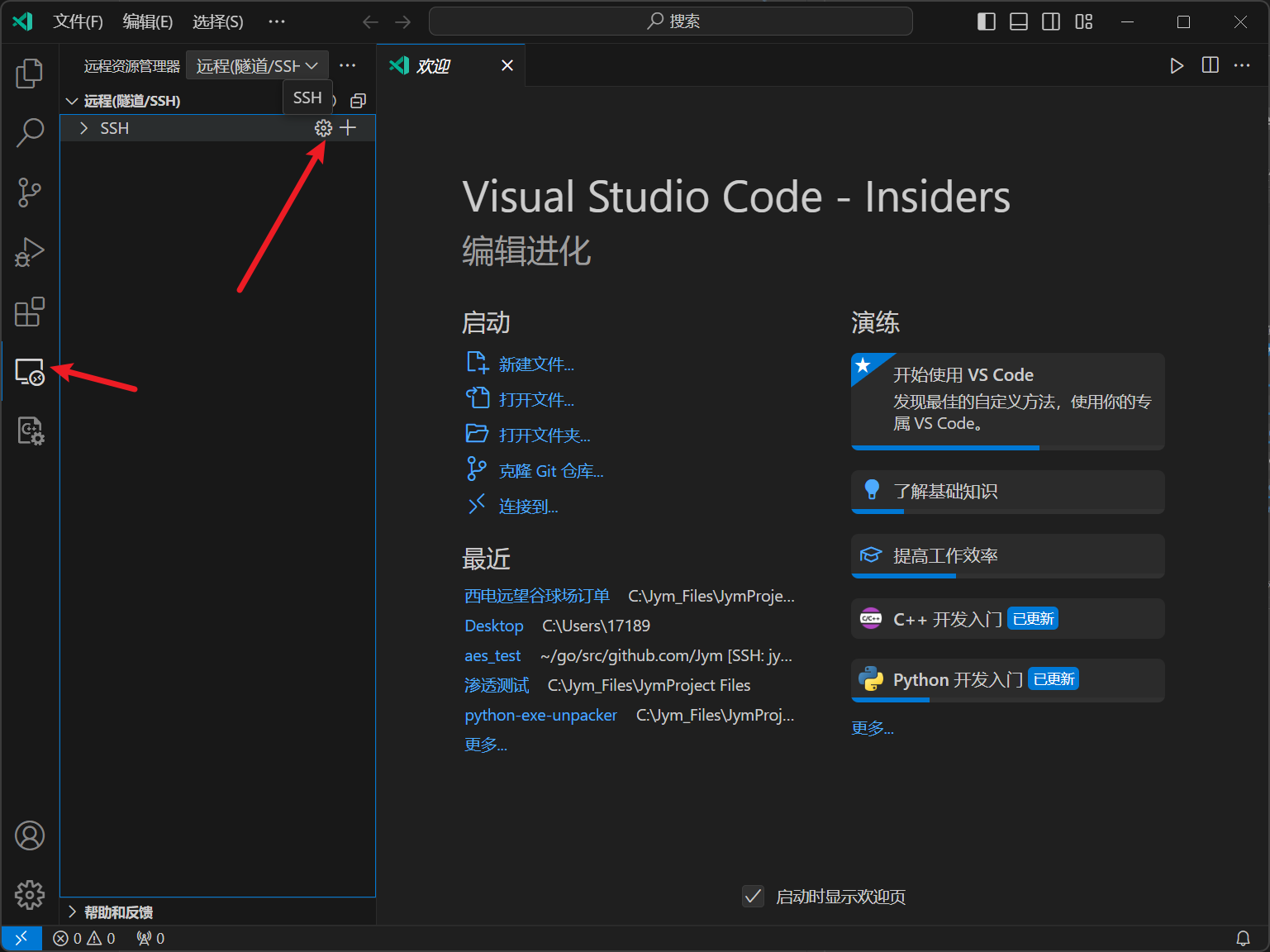Click the VS Code Insiders logo in title bar
1270x952 pixels.
click(x=23, y=21)
